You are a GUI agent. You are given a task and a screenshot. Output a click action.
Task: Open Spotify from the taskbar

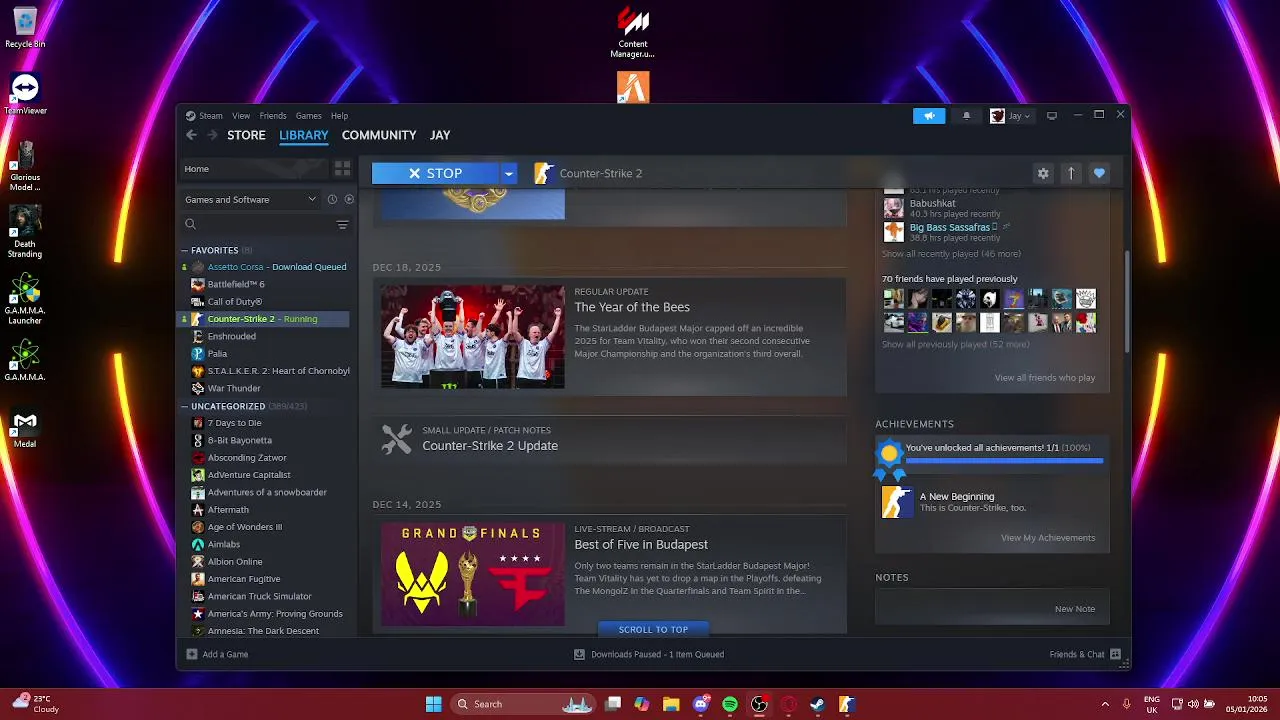pos(730,704)
